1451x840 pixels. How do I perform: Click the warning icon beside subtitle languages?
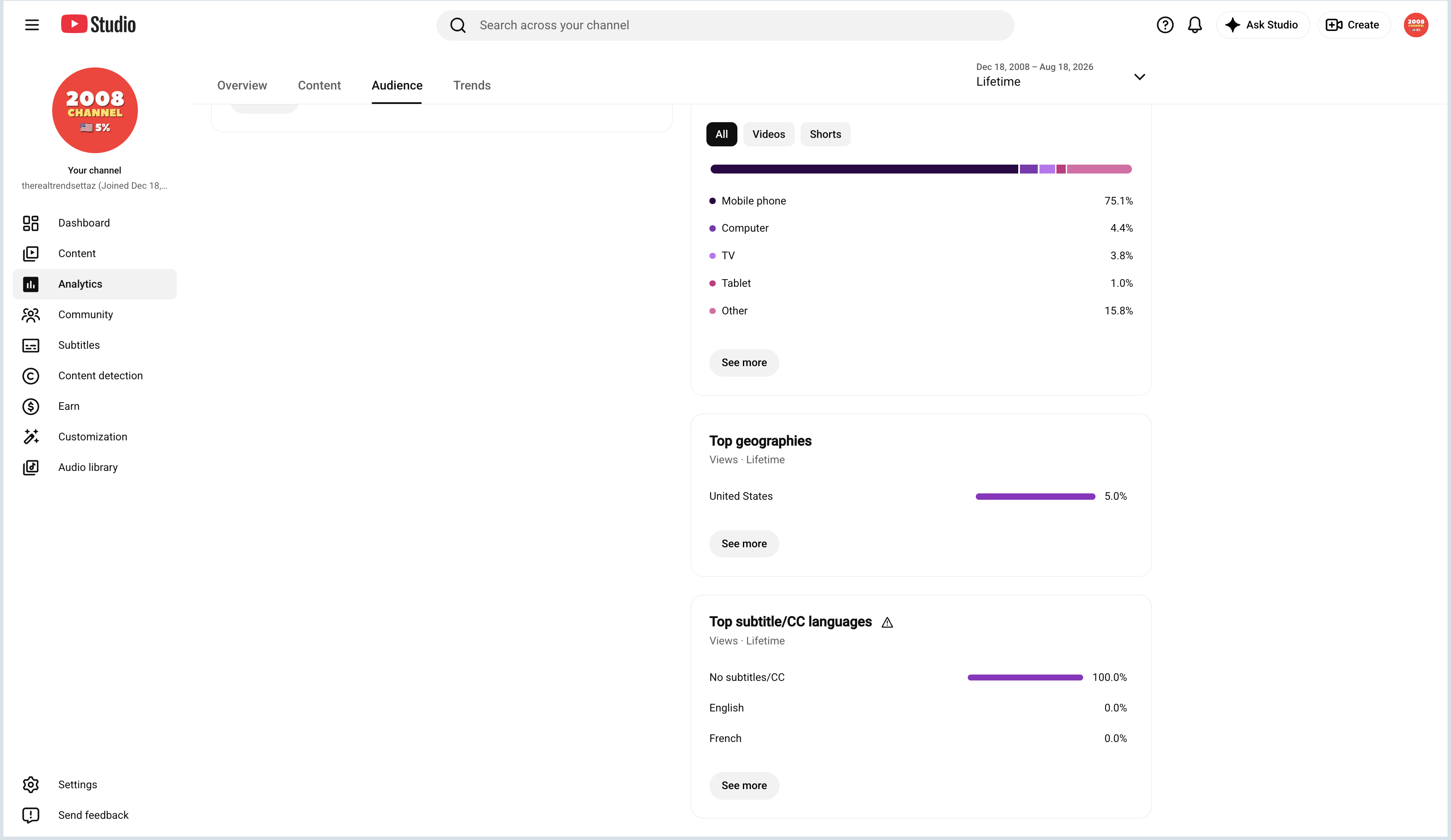pyautogui.click(x=887, y=622)
